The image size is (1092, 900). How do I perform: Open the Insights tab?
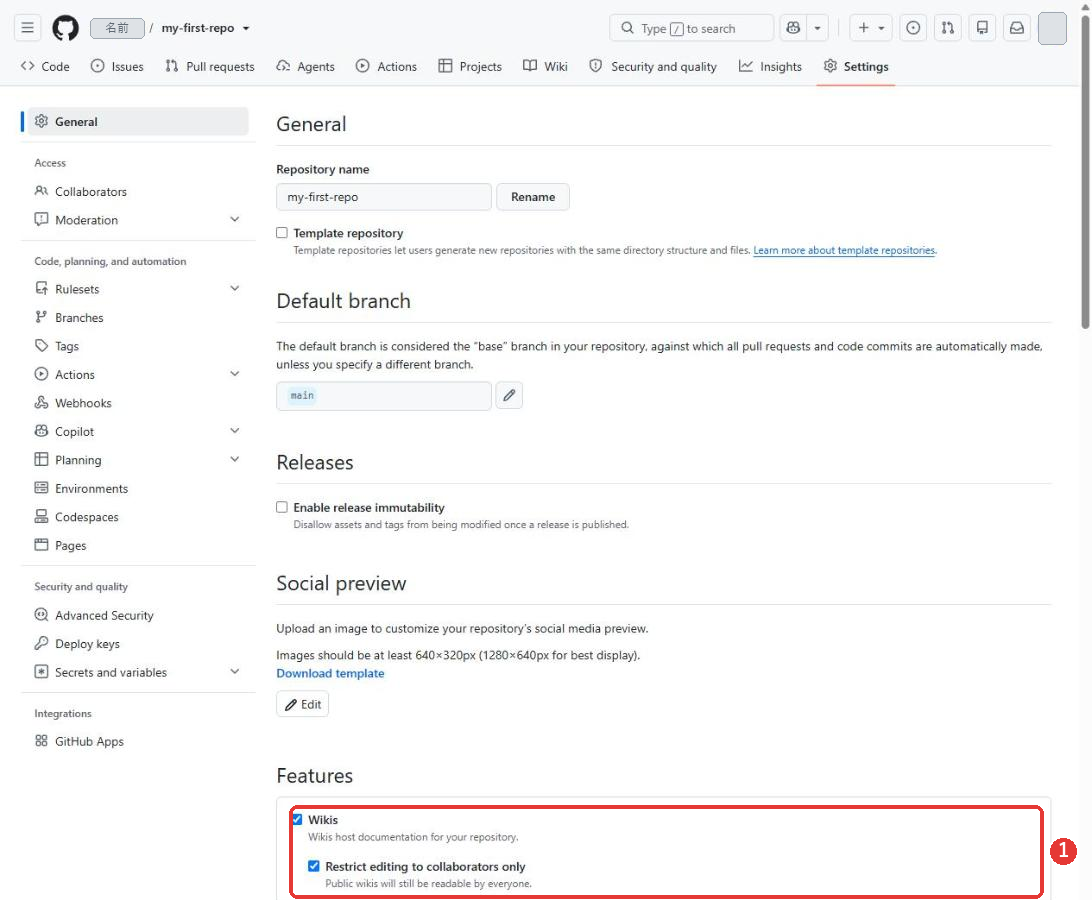pos(770,66)
